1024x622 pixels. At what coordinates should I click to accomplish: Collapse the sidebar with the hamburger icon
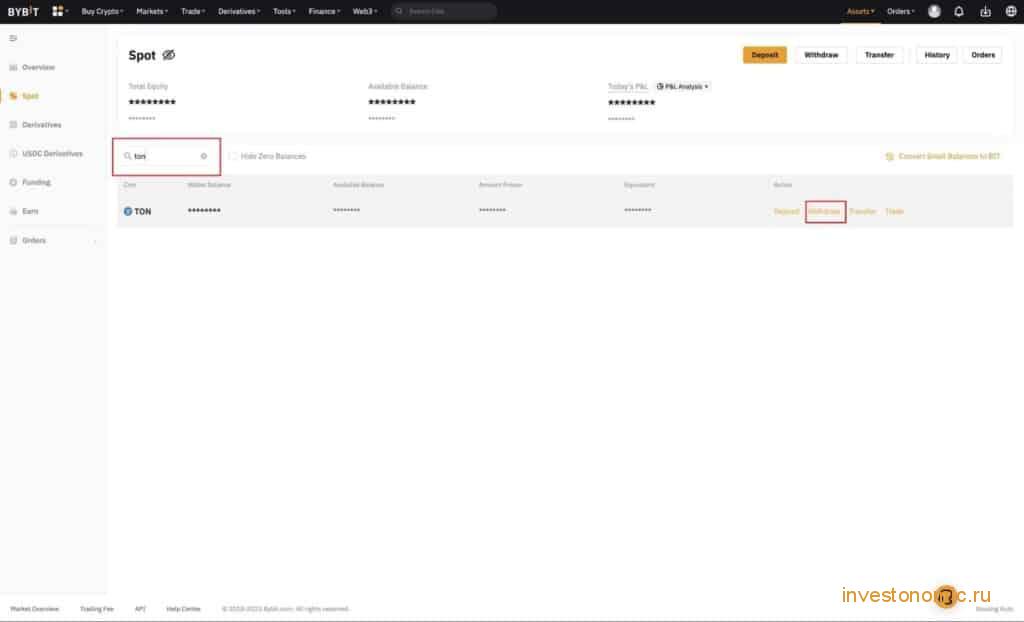(13, 39)
